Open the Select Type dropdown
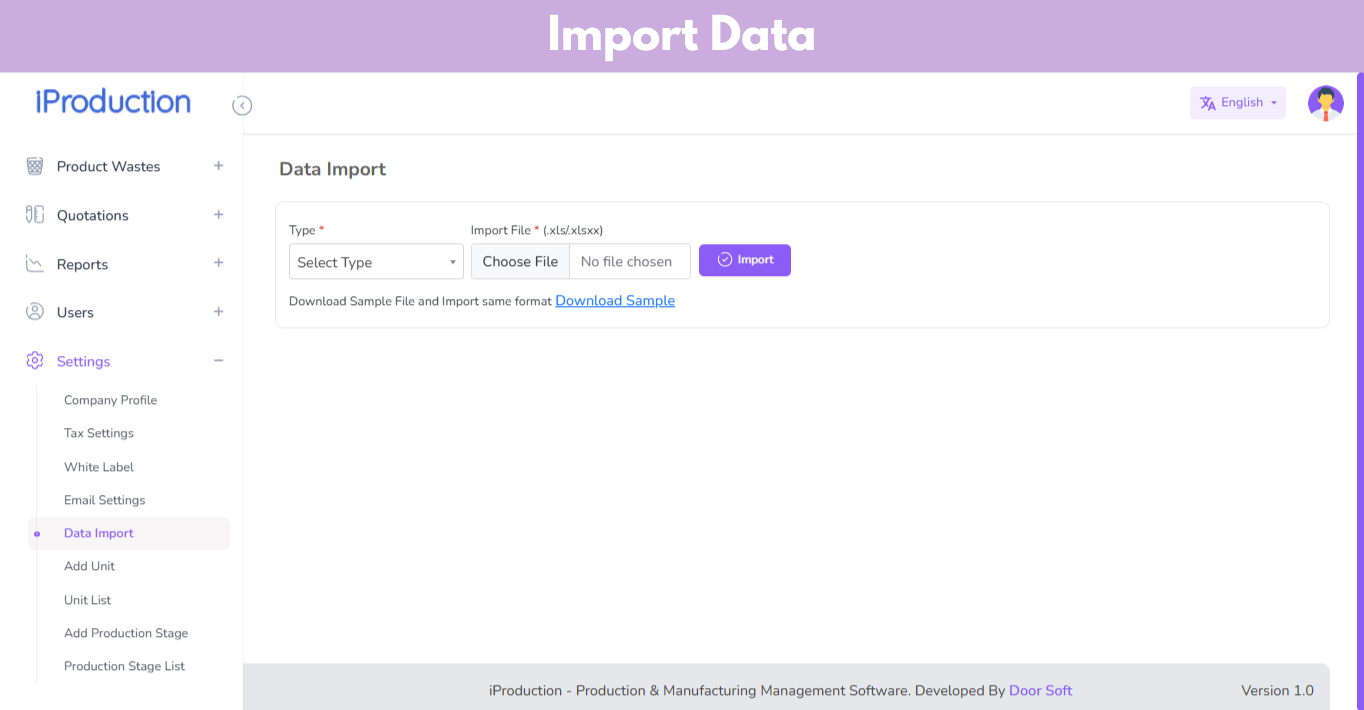The height and width of the screenshot is (710, 1364). click(x=376, y=262)
